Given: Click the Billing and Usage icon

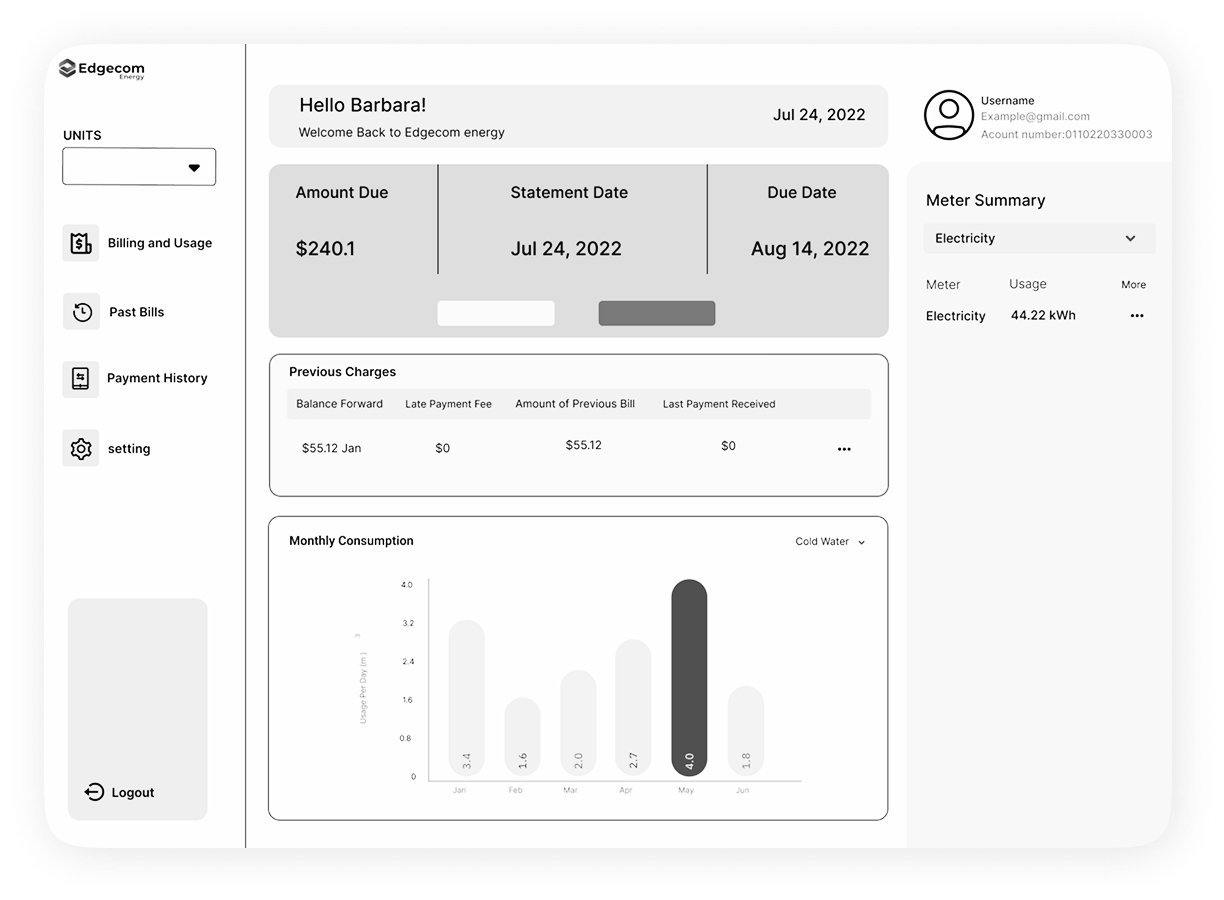Looking at the screenshot, I should (80, 243).
